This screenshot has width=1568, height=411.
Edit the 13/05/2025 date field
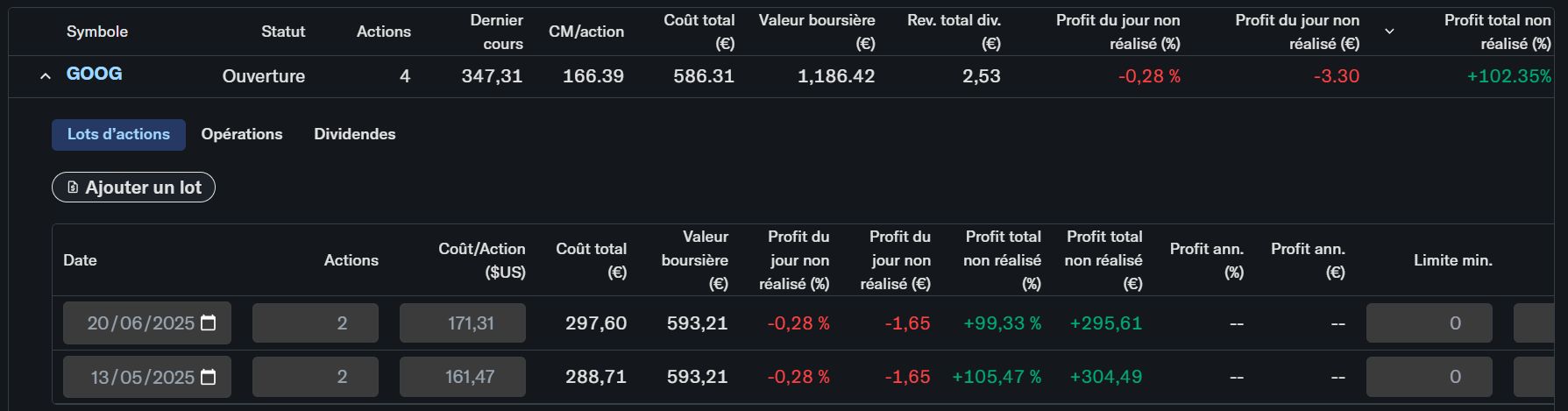147,377
